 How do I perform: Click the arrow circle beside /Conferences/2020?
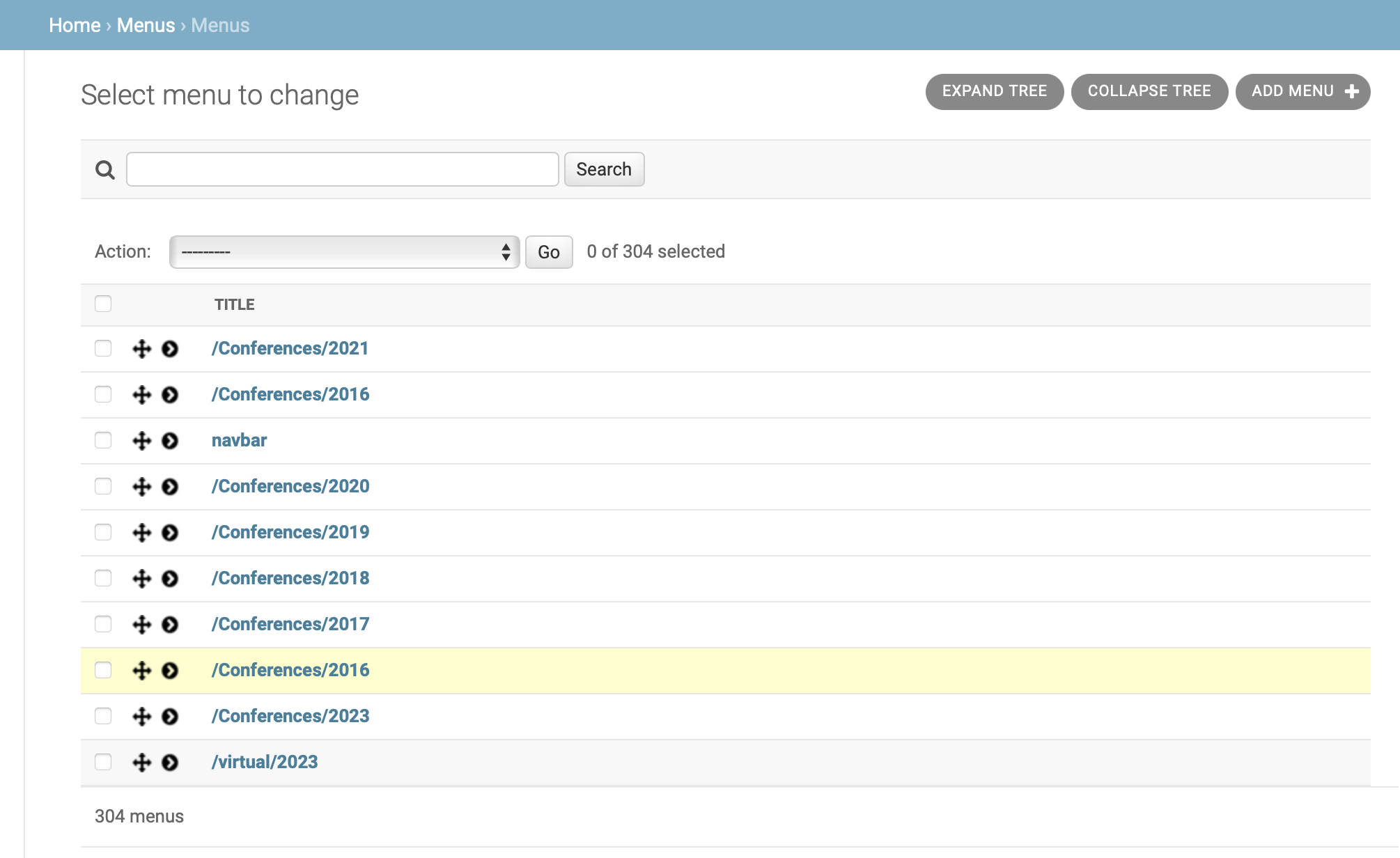point(169,485)
